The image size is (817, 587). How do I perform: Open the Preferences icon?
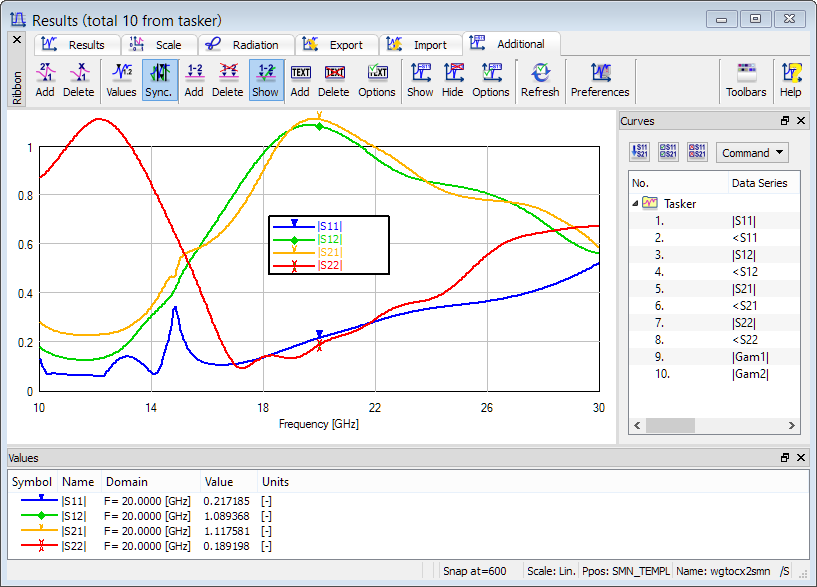(600, 80)
